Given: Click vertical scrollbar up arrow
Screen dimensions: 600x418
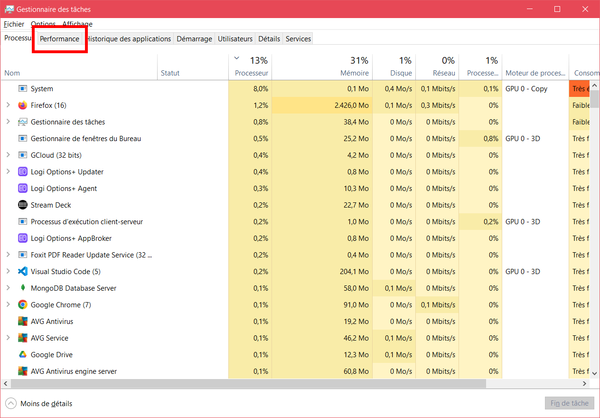Looking at the screenshot, I should (594, 85).
